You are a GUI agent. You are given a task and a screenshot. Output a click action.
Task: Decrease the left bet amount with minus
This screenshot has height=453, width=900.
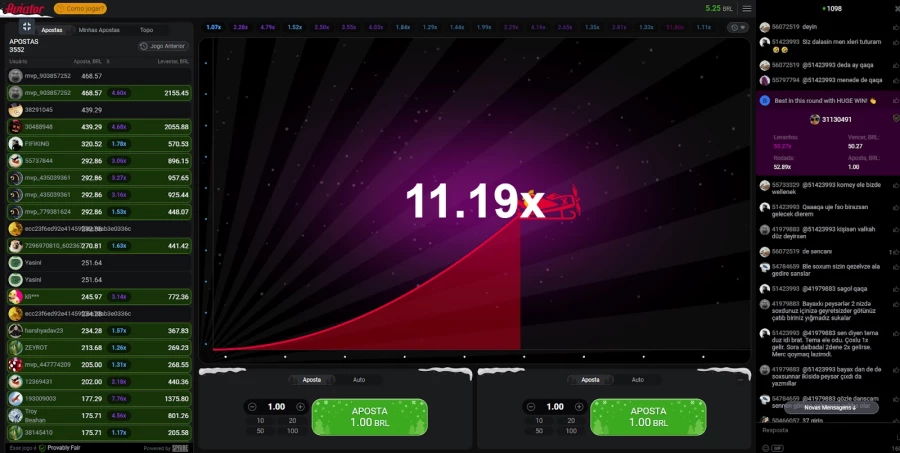click(x=251, y=407)
